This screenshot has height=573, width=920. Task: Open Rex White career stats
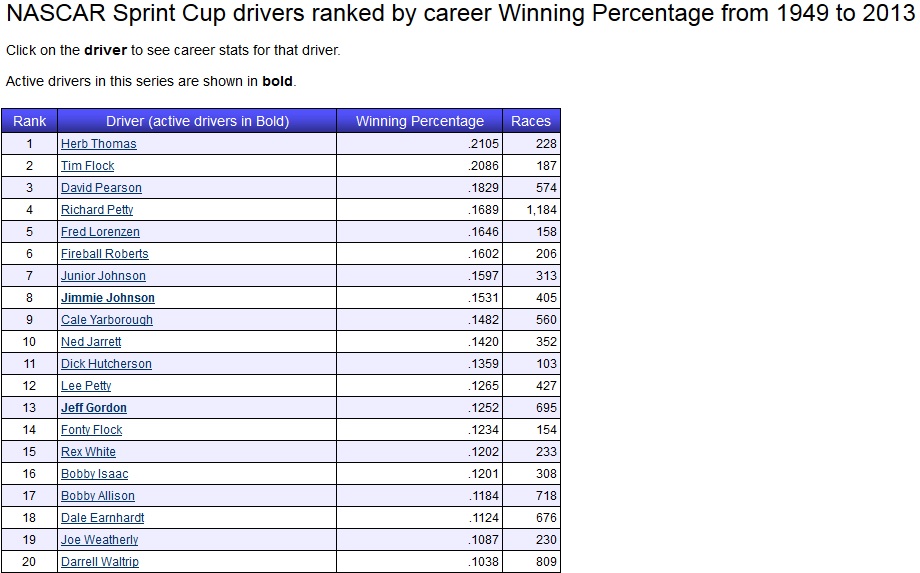88,452
